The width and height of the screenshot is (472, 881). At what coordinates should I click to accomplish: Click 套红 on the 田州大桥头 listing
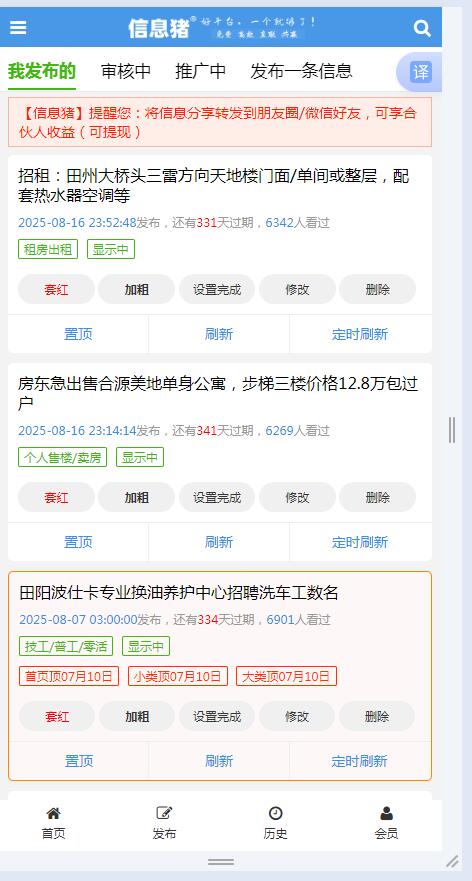[x=56, y=289]
